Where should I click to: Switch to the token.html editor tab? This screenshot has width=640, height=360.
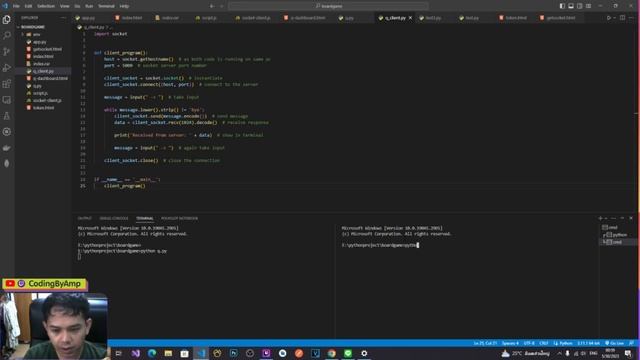click(516, 18)
